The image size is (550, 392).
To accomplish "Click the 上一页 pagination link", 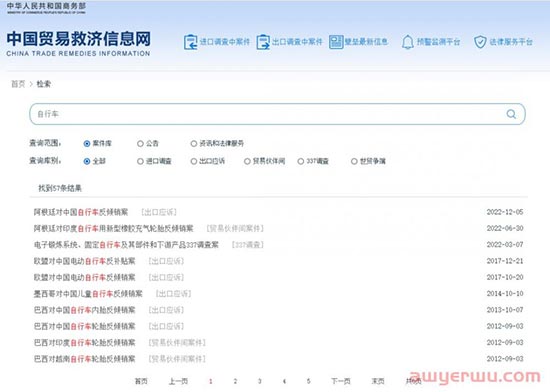I will click(x=179, y=381).
